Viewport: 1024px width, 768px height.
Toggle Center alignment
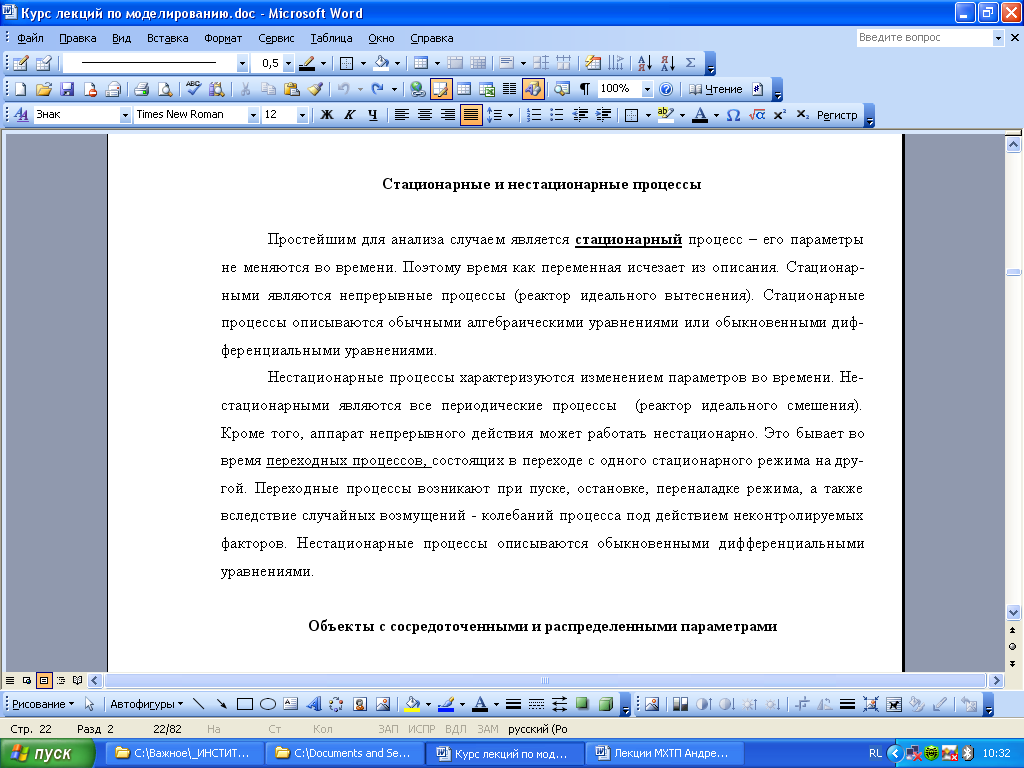click(424, 115)
